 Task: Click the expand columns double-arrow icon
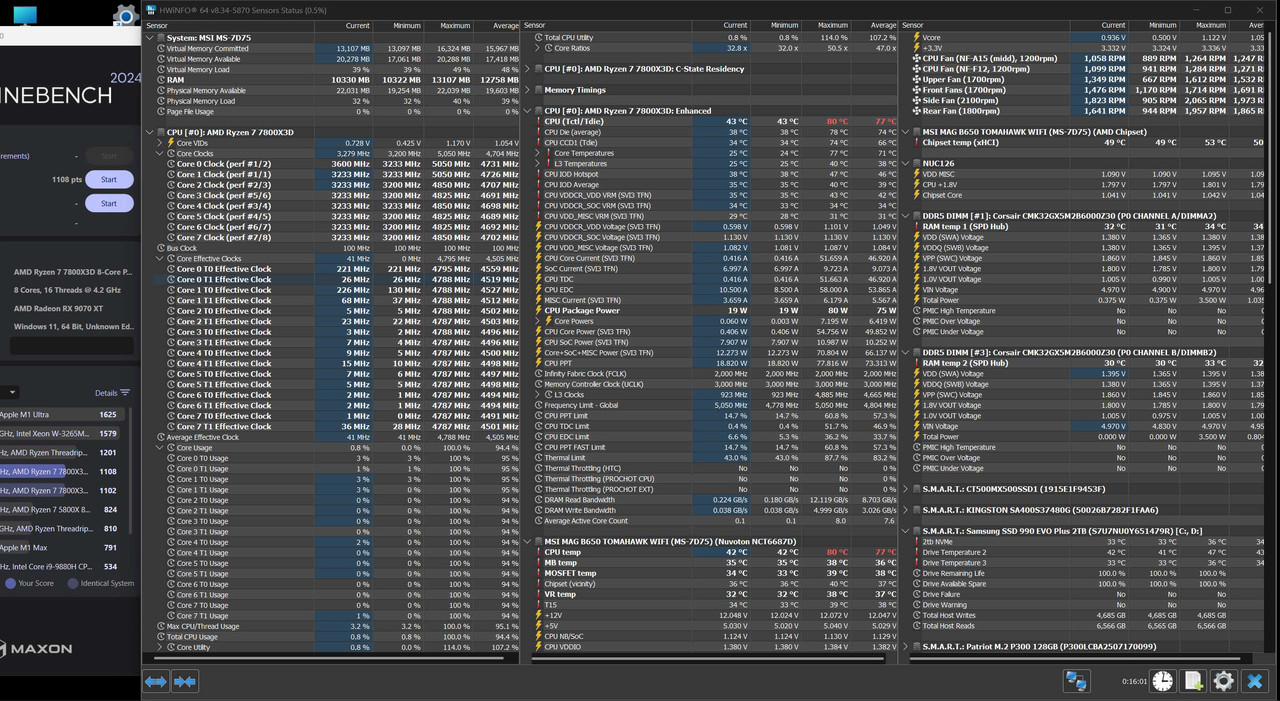pyautogui.click(x=156, y=681)
